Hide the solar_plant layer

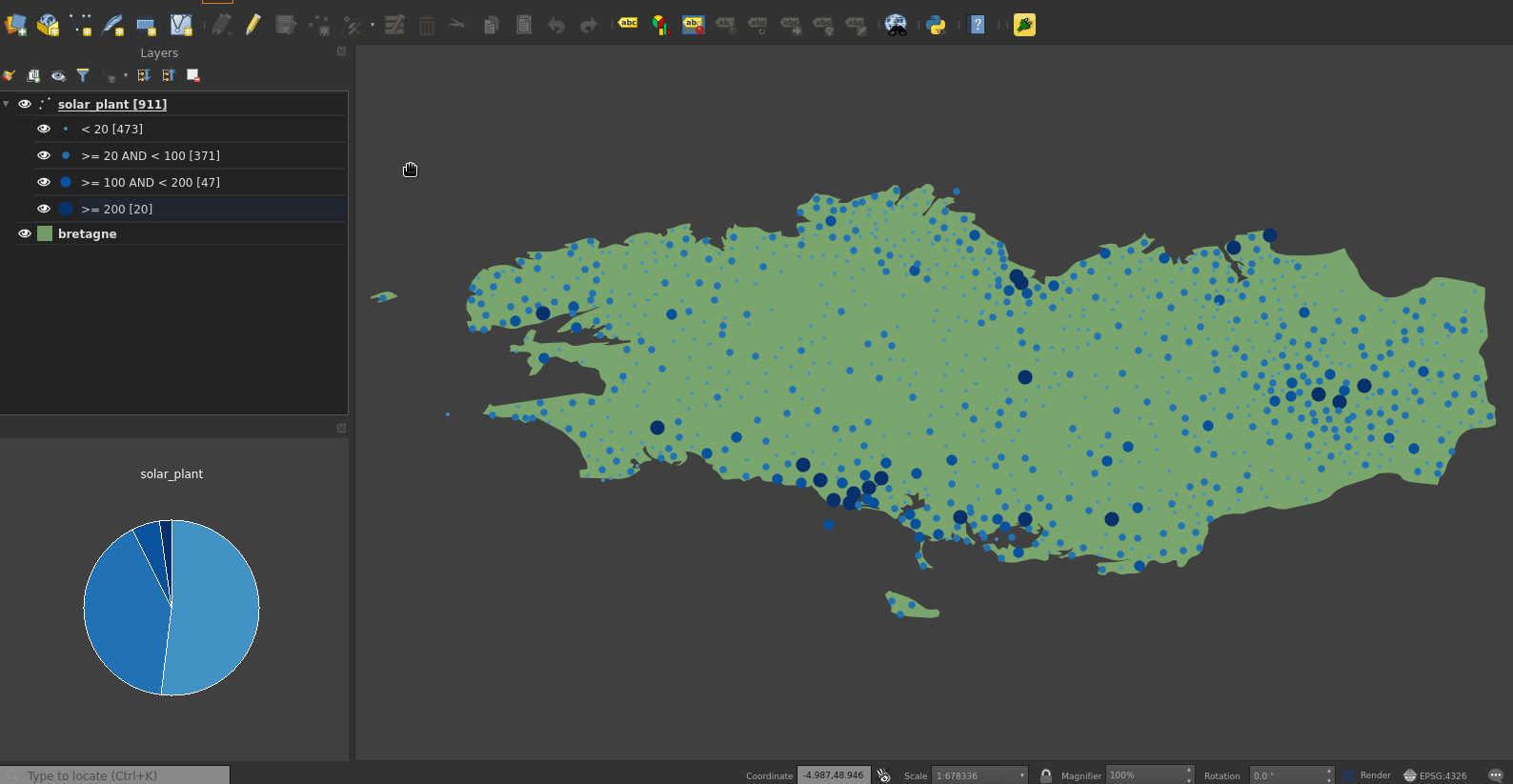tap(25, 104)
